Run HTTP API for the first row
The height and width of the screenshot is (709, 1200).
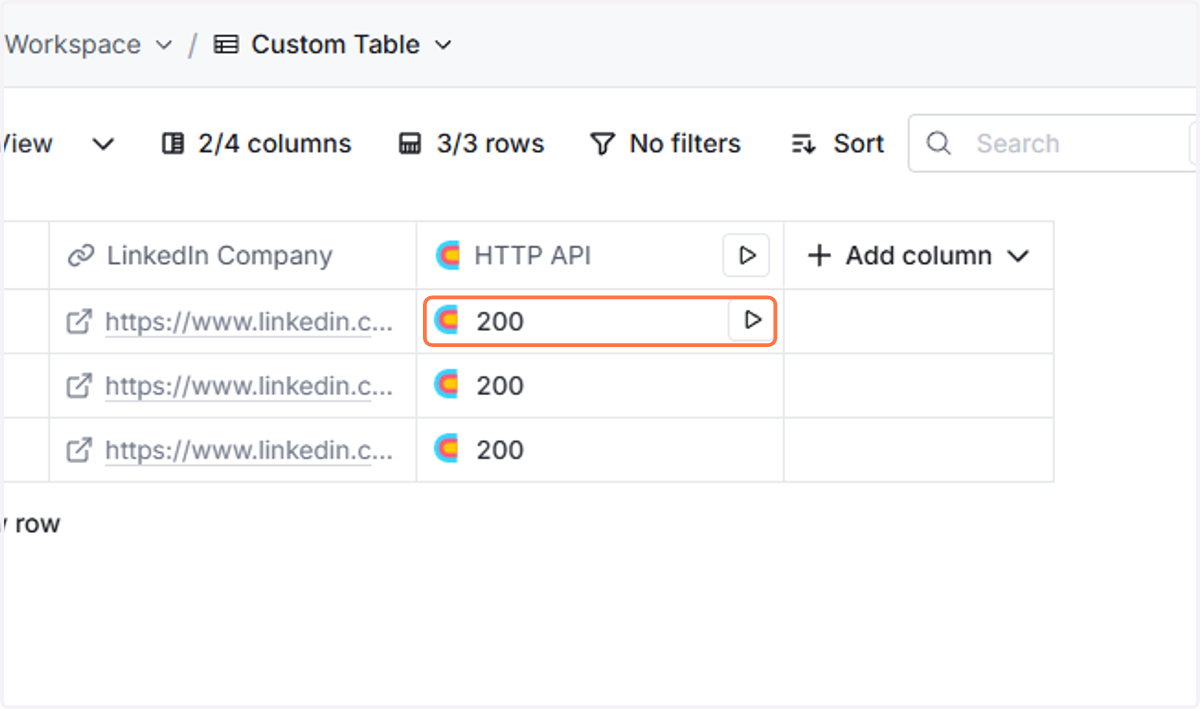753,320
